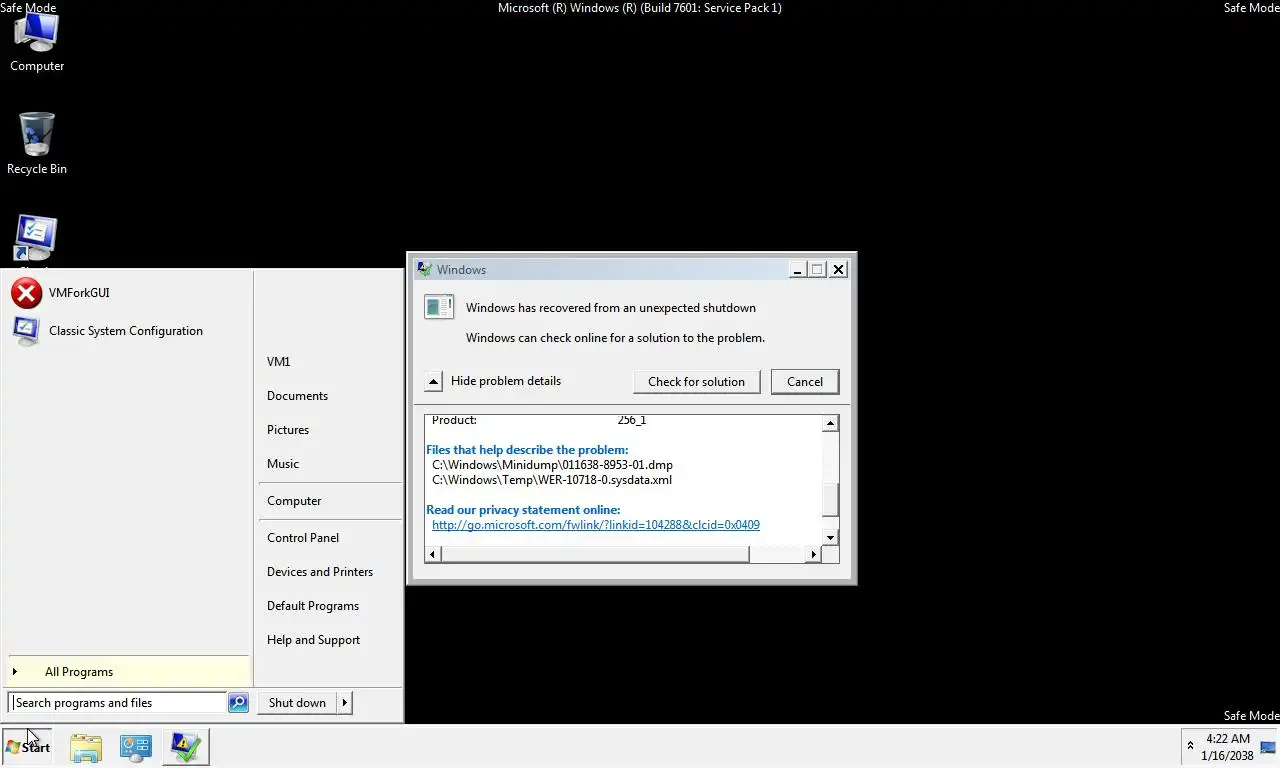Viewport: 1280px width, 768px height.
Task: Minimize the Windows dialog
Action: (x=797, y=270)
